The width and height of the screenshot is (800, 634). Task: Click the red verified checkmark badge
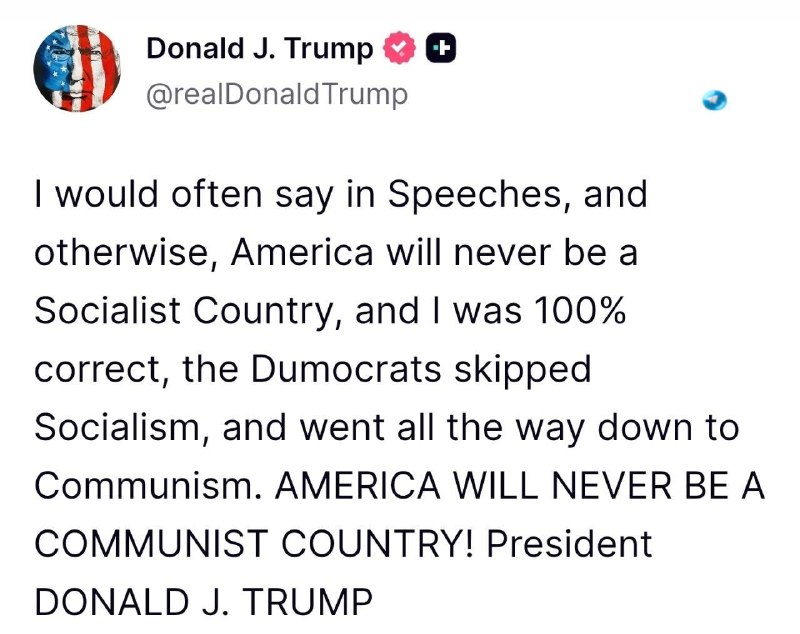[399, 47]
